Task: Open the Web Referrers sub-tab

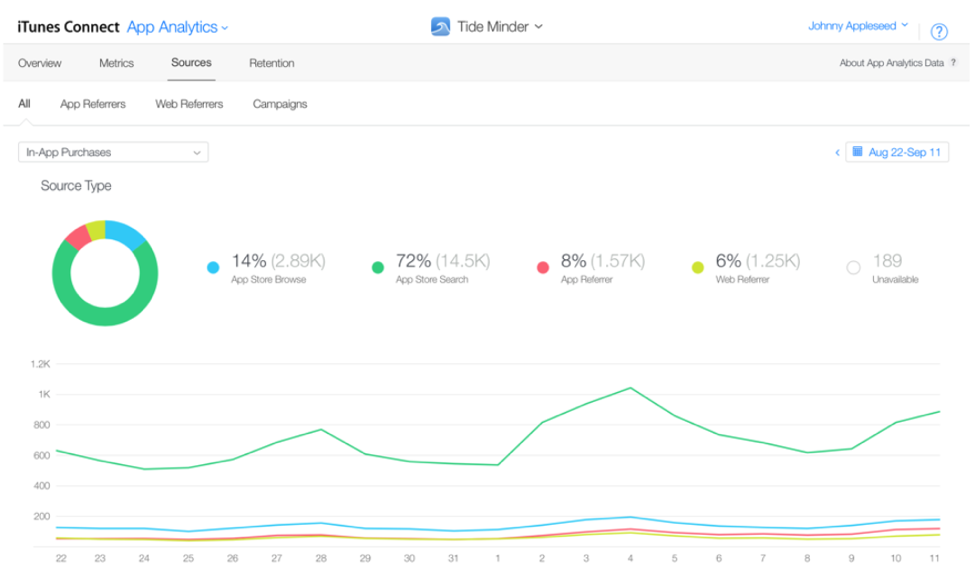Action: pyautogui.click(x=189, y=104)
